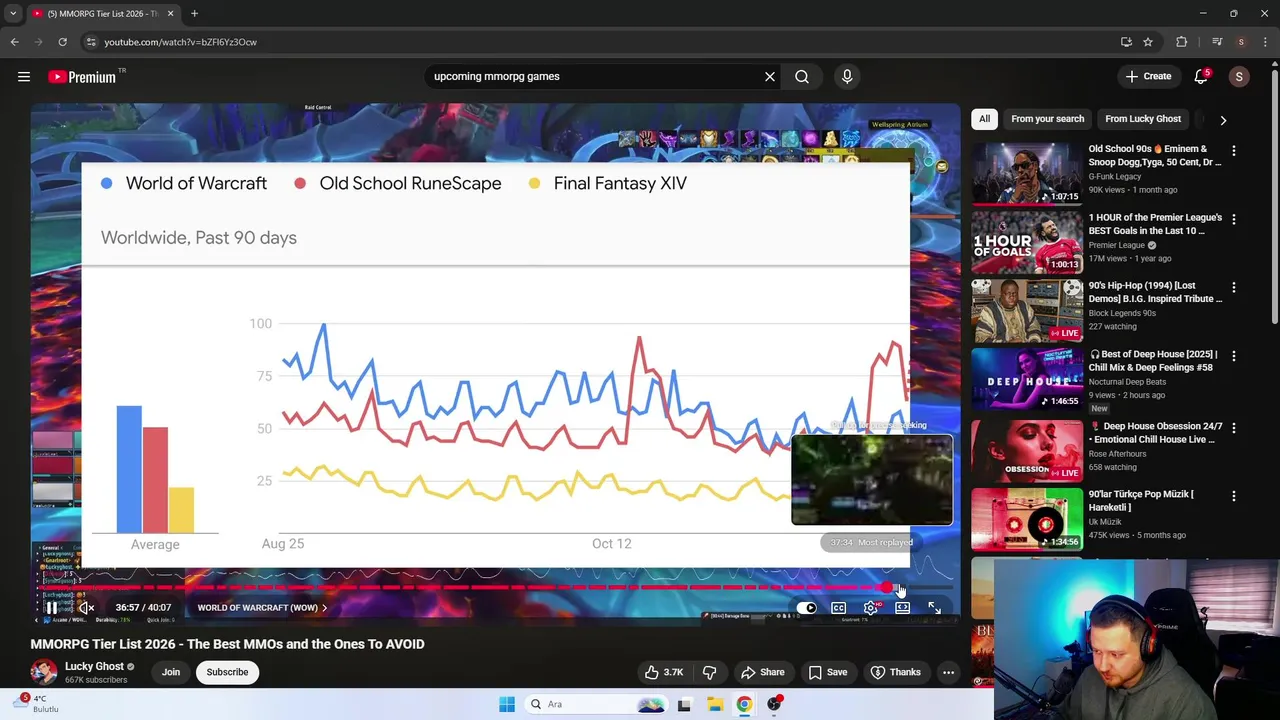The width and height of the screenshot is (1280, 720).
Task: Toggle the autoplay switch in the player
Action: (x=807, y=607)
